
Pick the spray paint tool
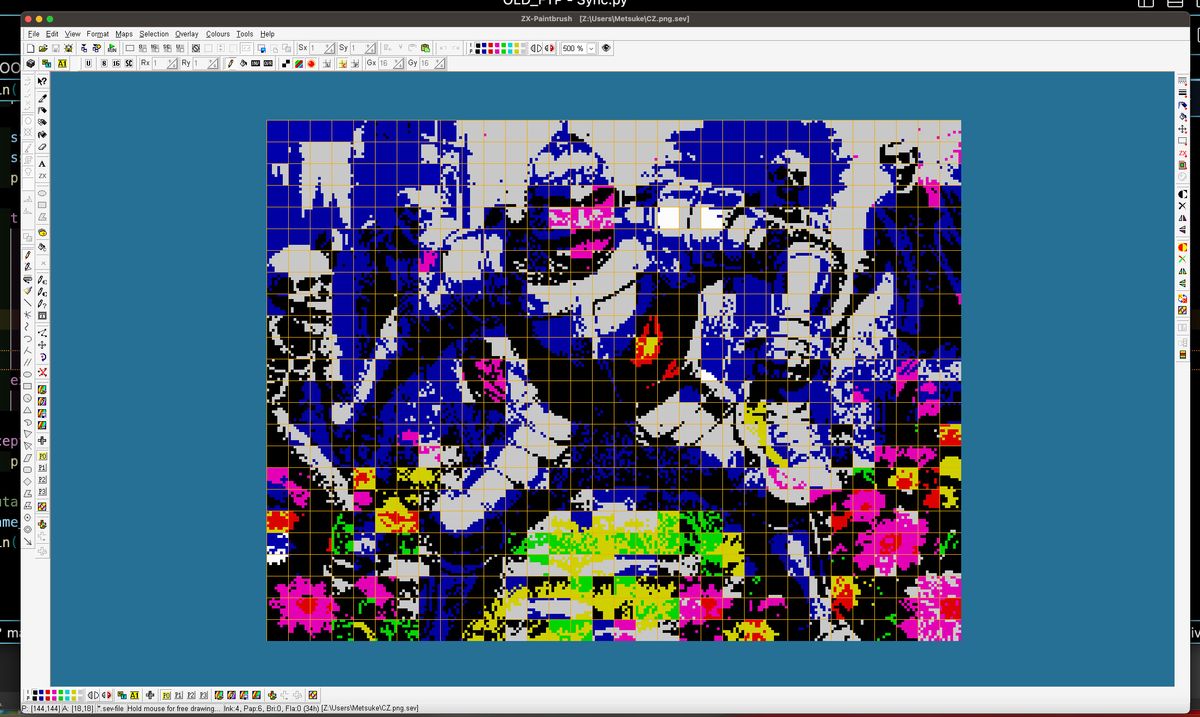click(x=41, y=122)
